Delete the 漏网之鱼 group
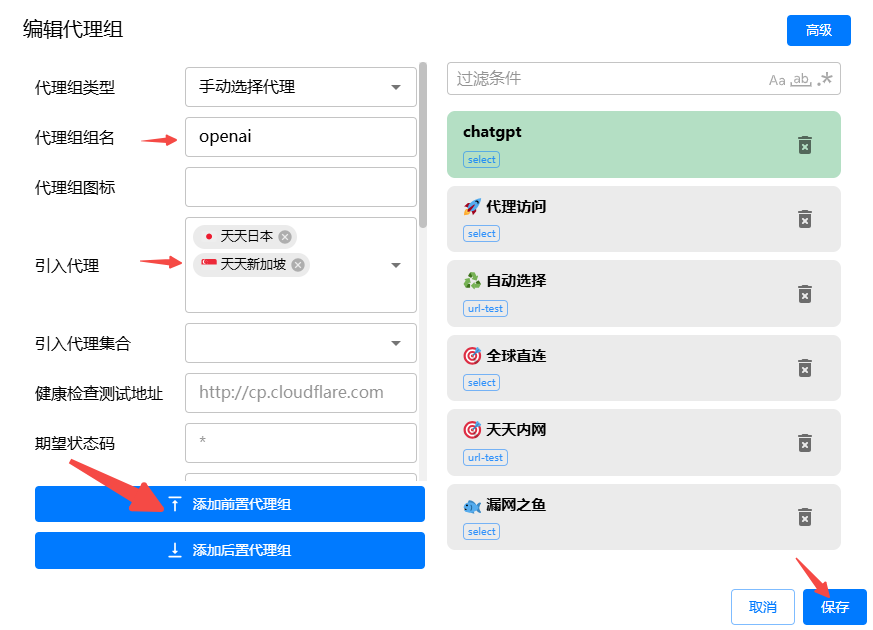Viewport: 873px width, 630px height. 805,517
